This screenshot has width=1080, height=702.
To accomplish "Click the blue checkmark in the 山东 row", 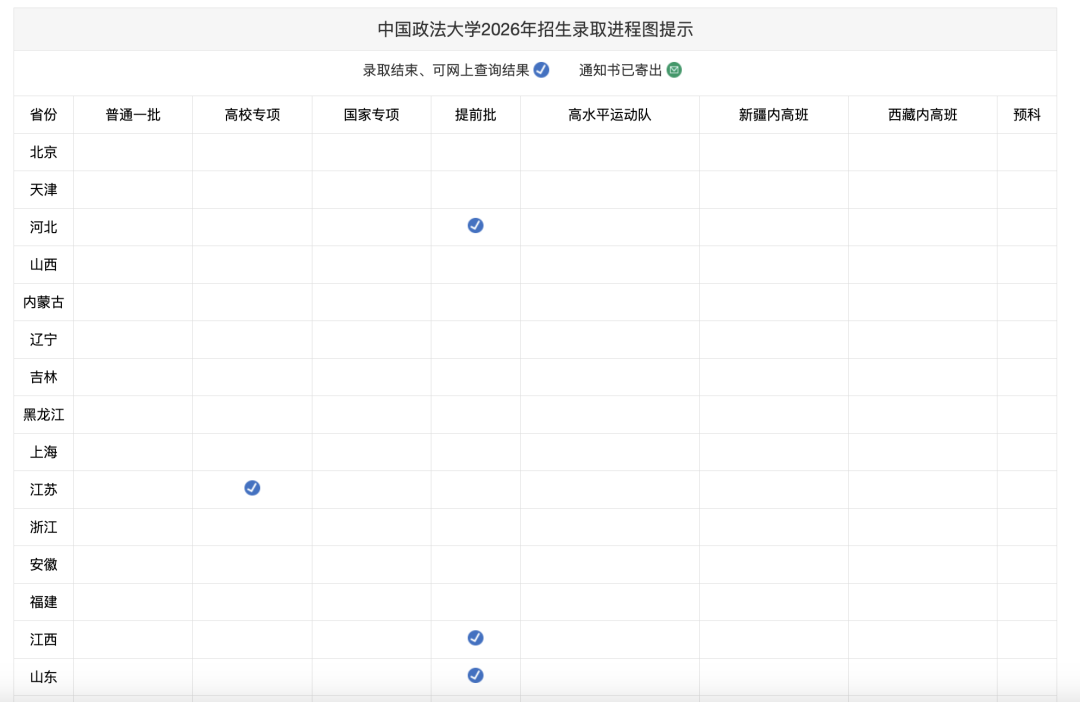I will 475,675.
